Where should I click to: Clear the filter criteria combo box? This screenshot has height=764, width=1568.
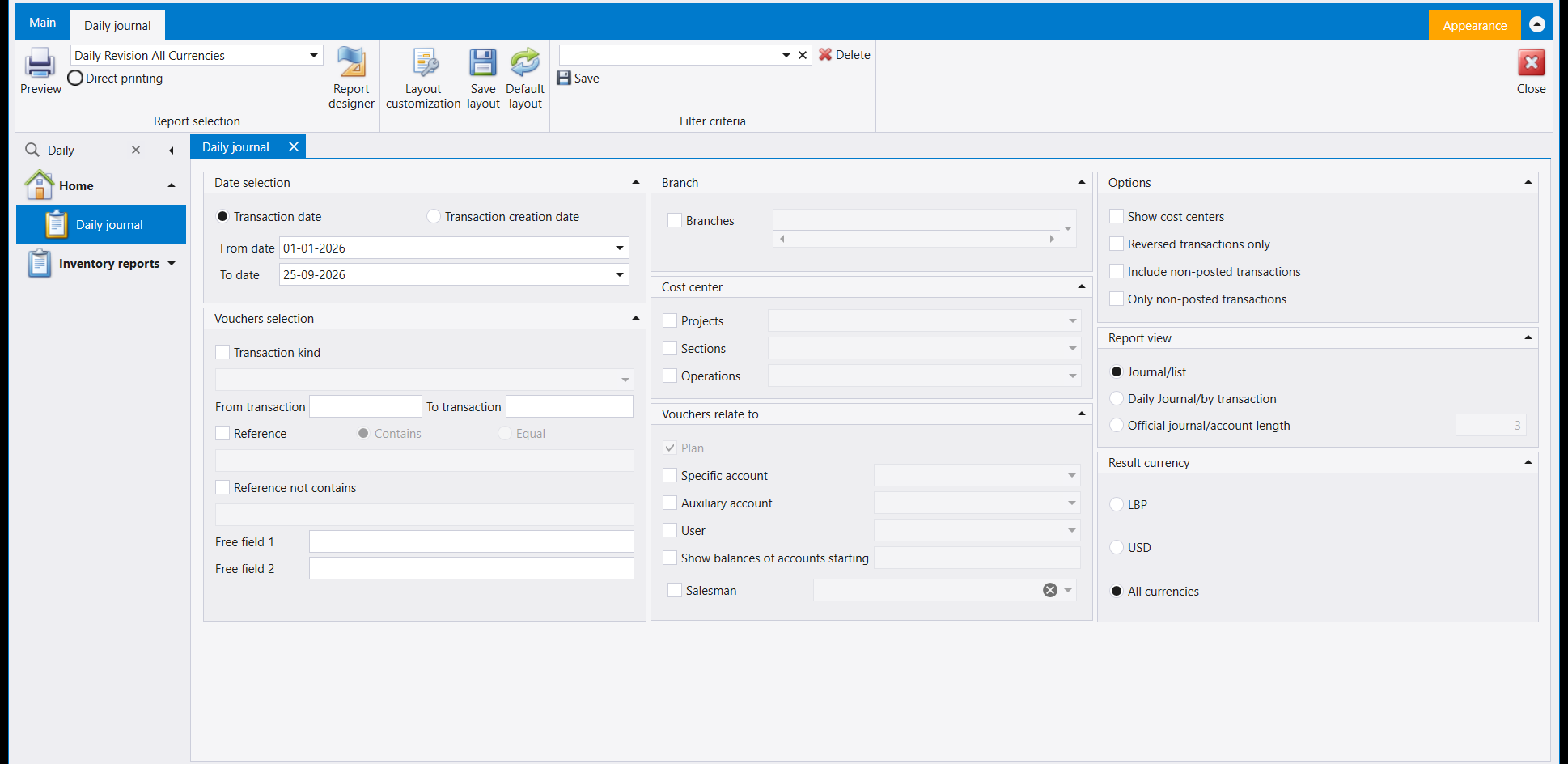point(803,55)
